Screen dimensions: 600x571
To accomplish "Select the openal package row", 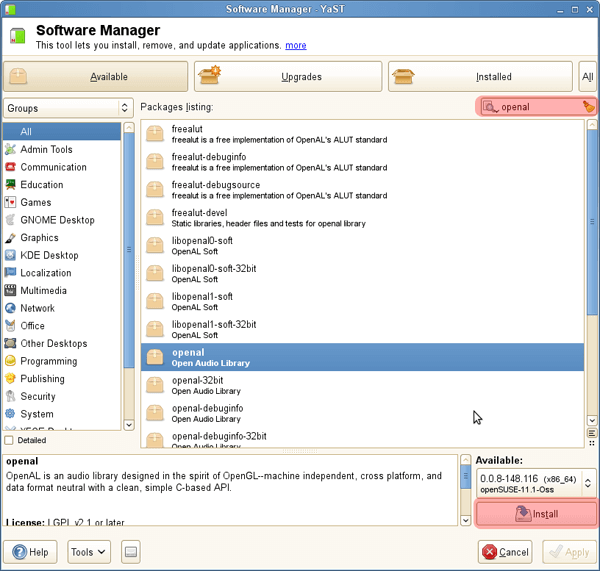I will tap(362, 357).
